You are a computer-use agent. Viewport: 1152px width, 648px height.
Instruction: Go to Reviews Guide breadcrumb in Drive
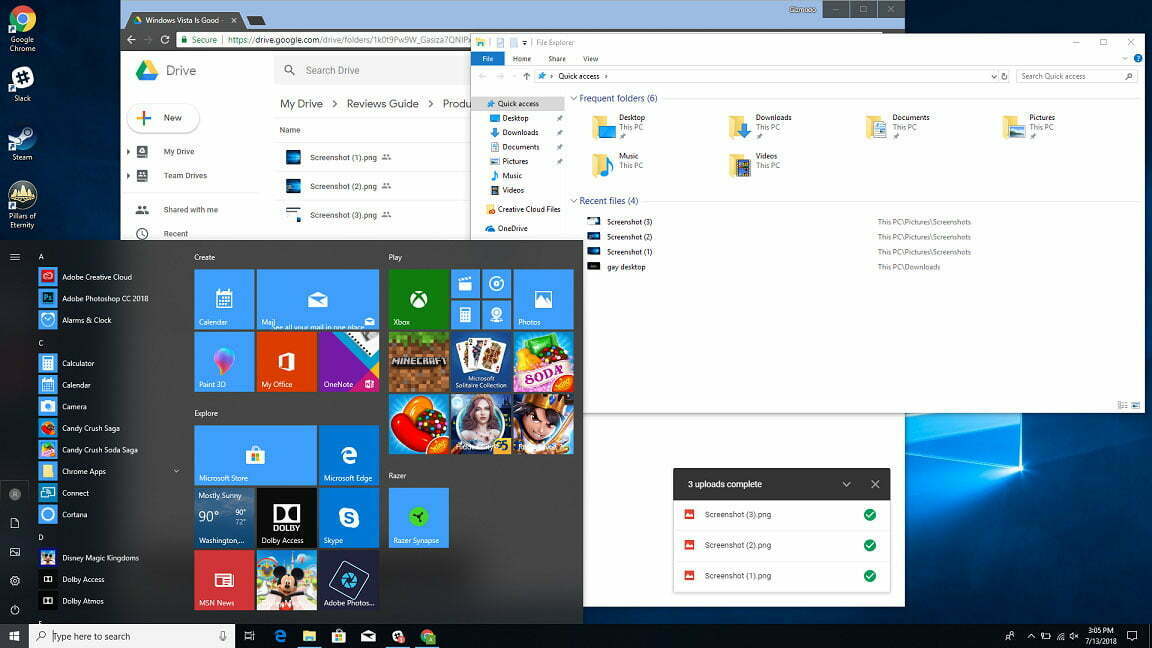(383, 104)
